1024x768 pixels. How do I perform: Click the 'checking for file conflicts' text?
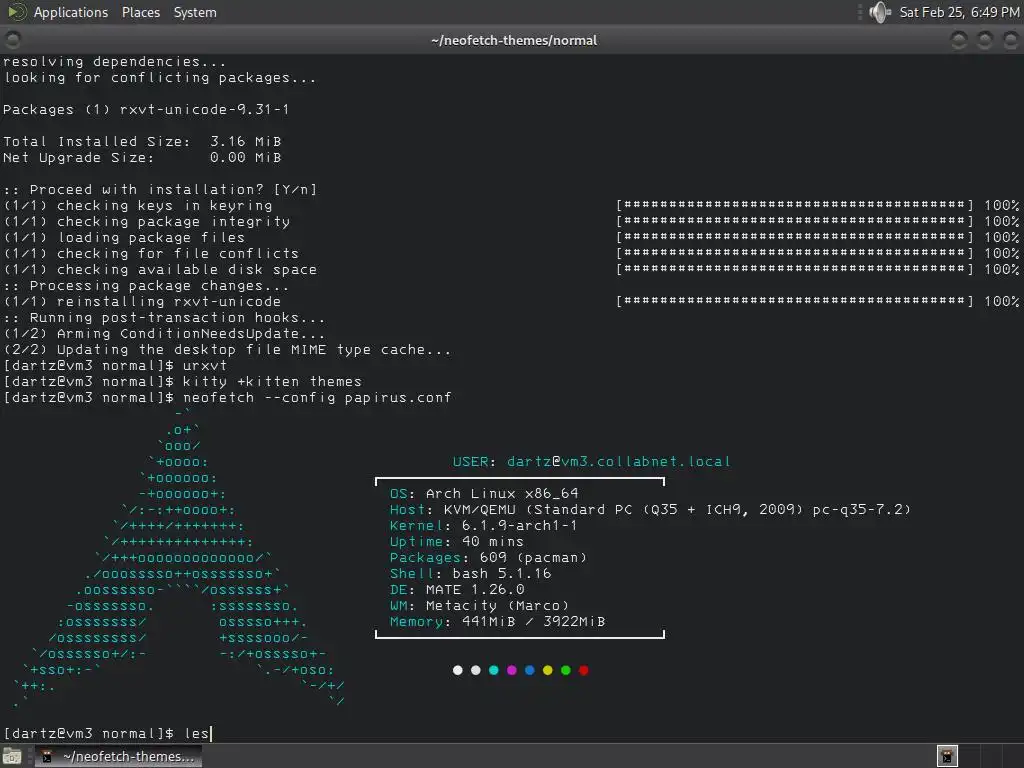tap(178, 253)
